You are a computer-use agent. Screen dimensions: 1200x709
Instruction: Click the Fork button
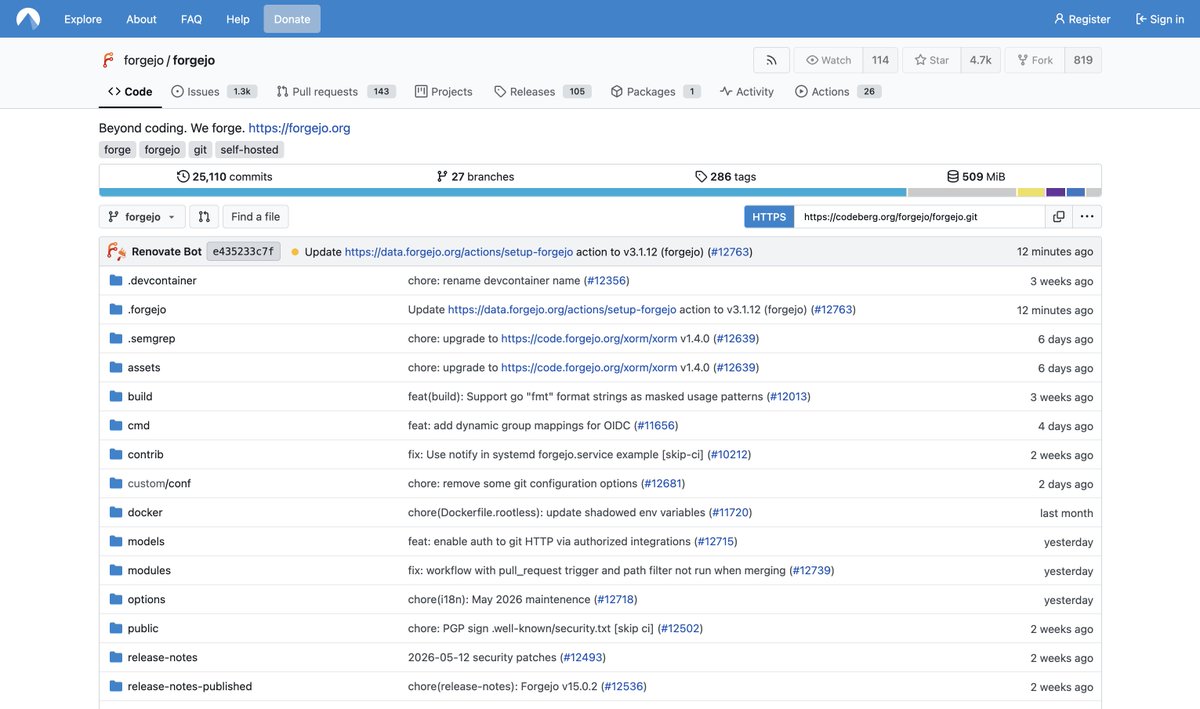pyautogui.click(x=1034, y=60)
